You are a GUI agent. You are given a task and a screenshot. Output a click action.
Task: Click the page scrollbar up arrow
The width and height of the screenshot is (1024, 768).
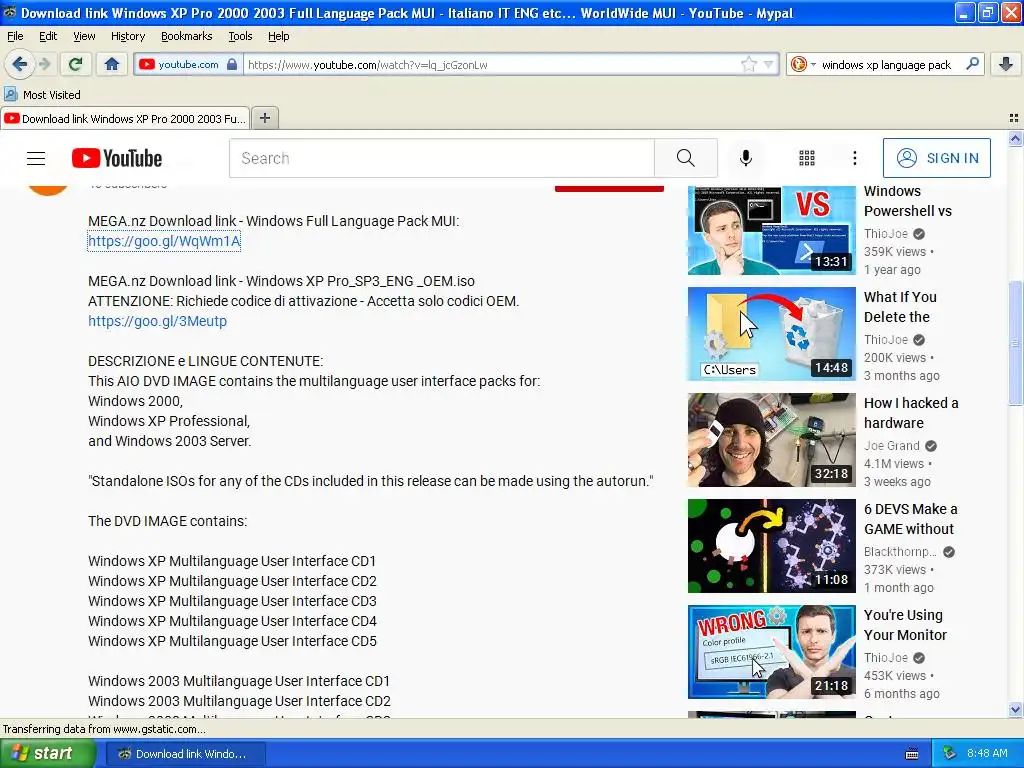tap(1015, 138)
